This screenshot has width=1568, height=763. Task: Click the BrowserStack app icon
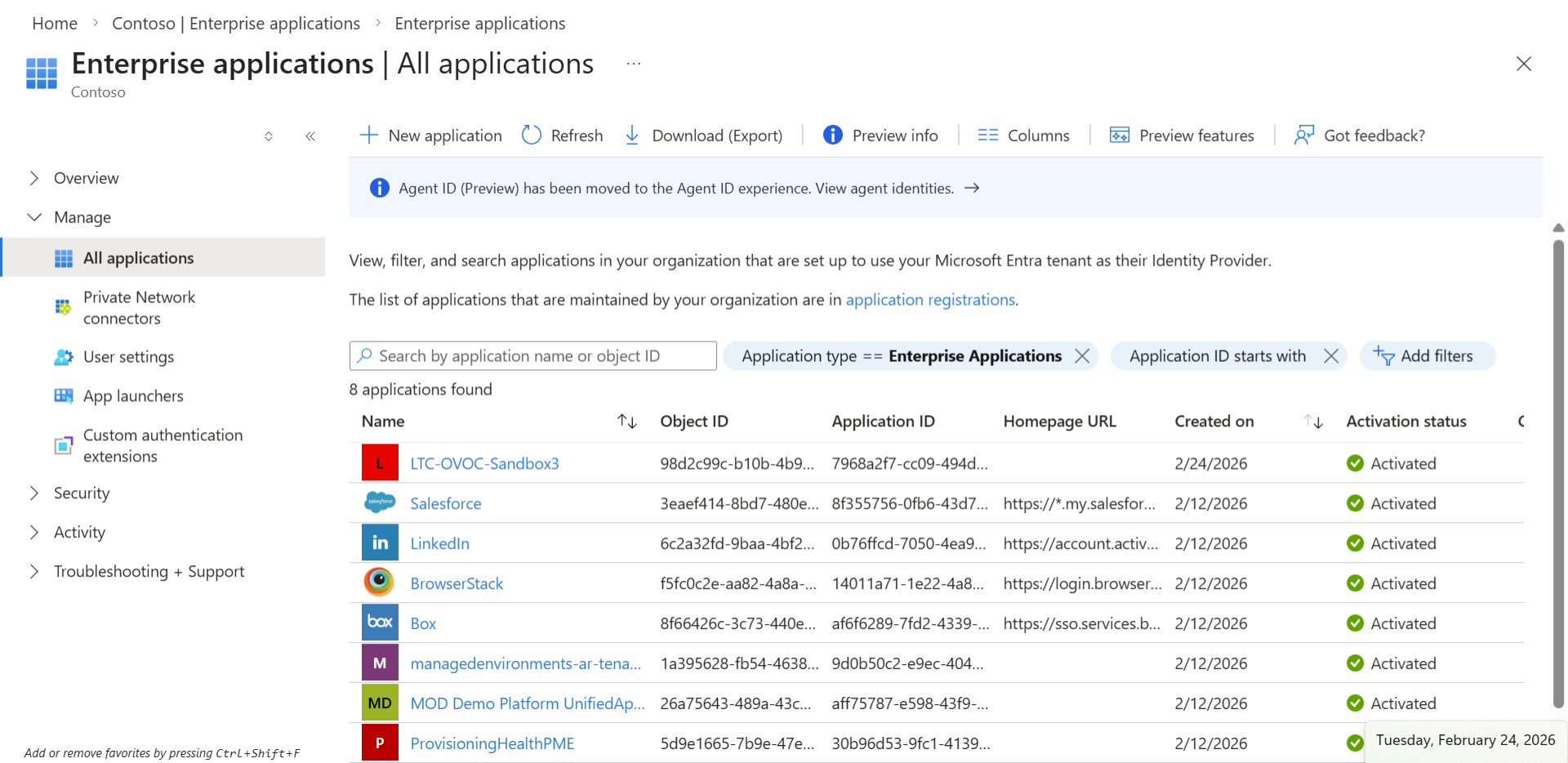coord(380,582)
